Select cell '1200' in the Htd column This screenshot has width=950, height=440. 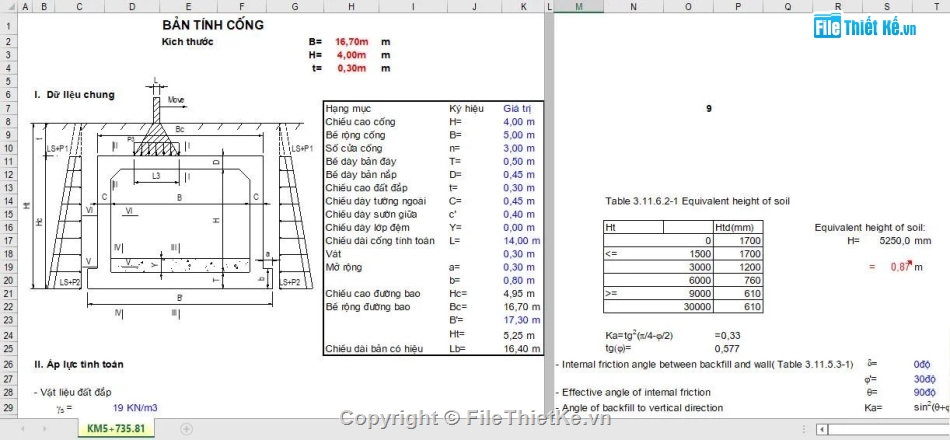click(738, 267)
